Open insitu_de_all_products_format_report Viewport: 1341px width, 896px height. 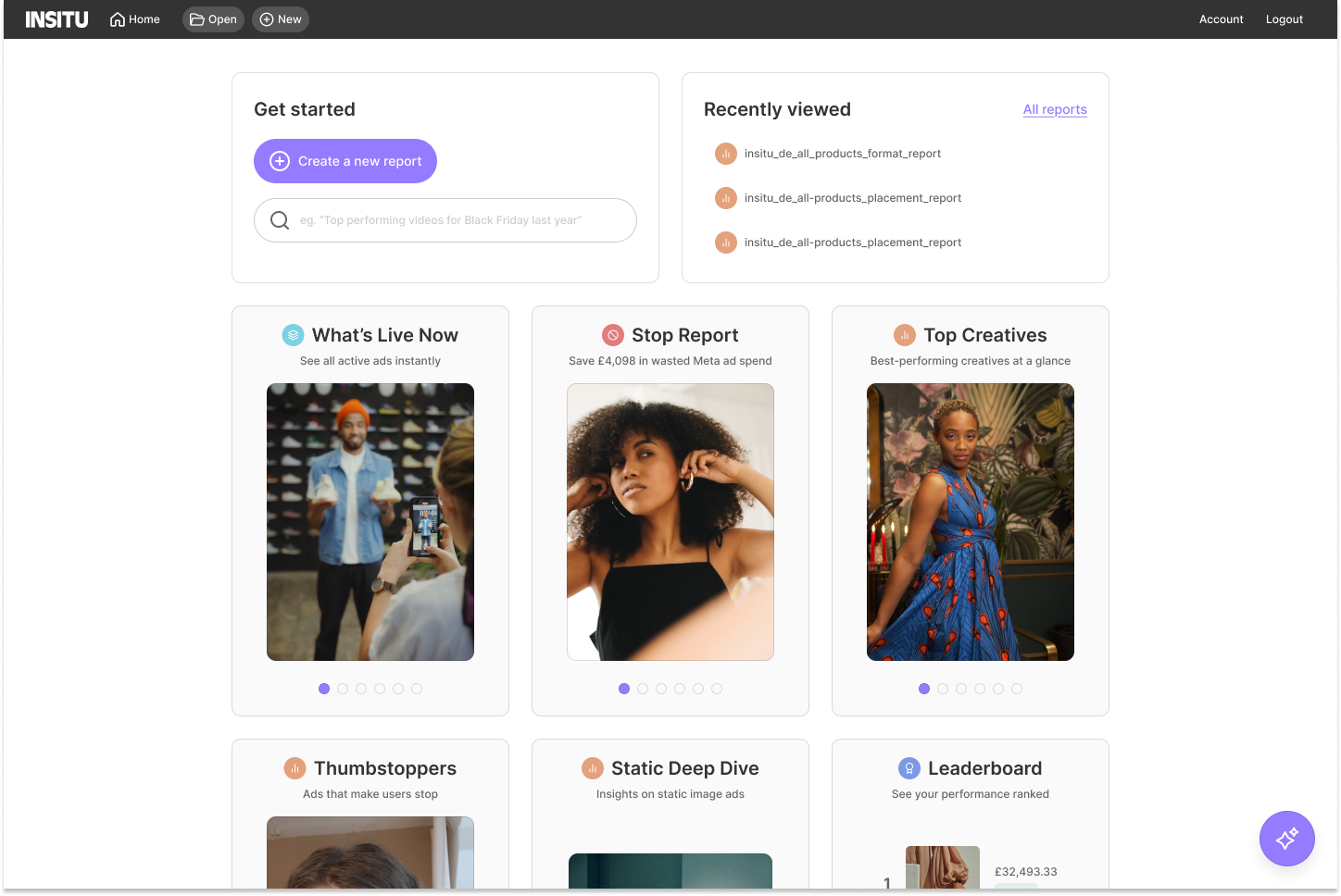tap(843, 154)
